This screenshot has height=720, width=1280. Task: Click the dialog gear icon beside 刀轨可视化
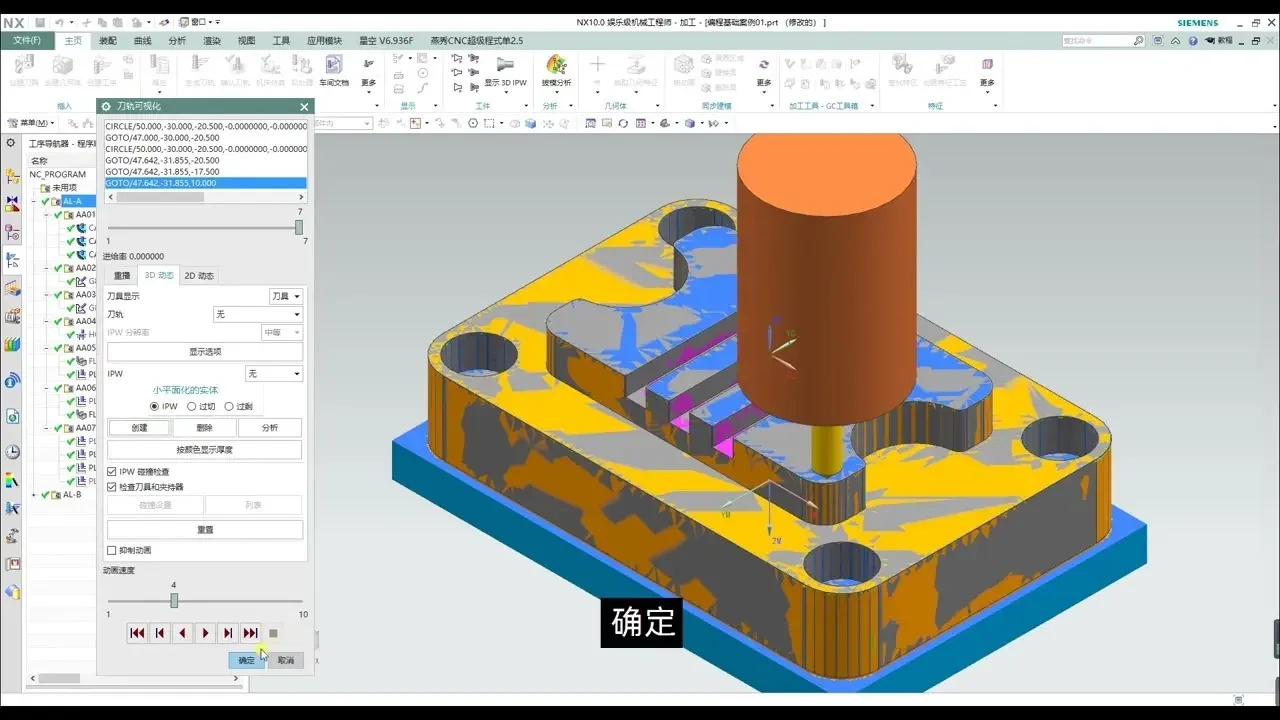106,106
